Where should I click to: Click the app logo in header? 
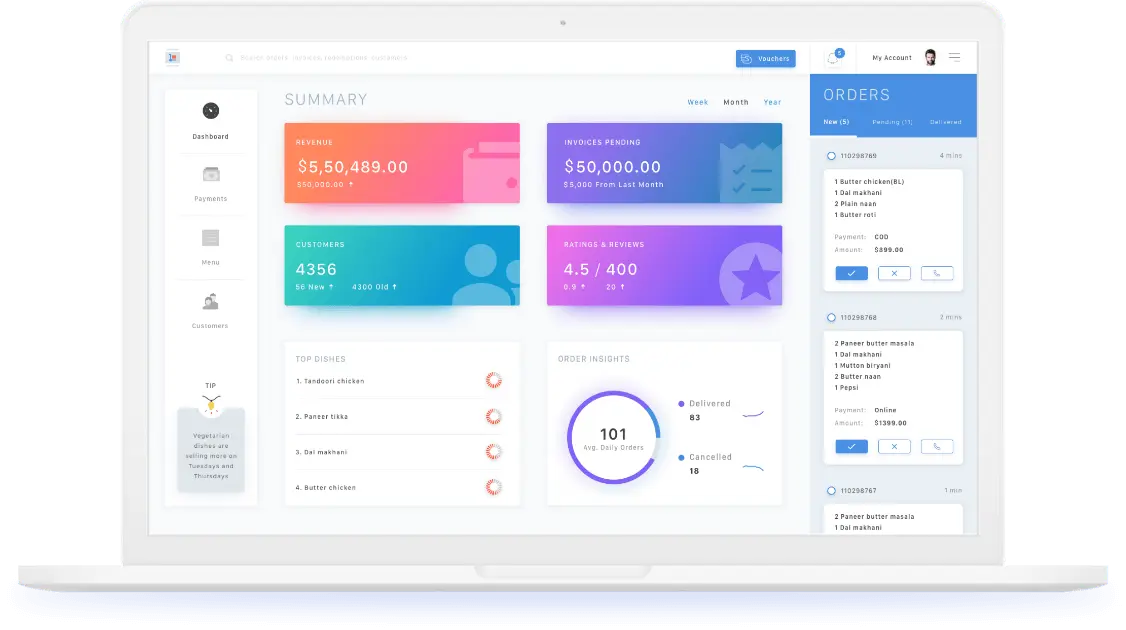tap(172, 58)
